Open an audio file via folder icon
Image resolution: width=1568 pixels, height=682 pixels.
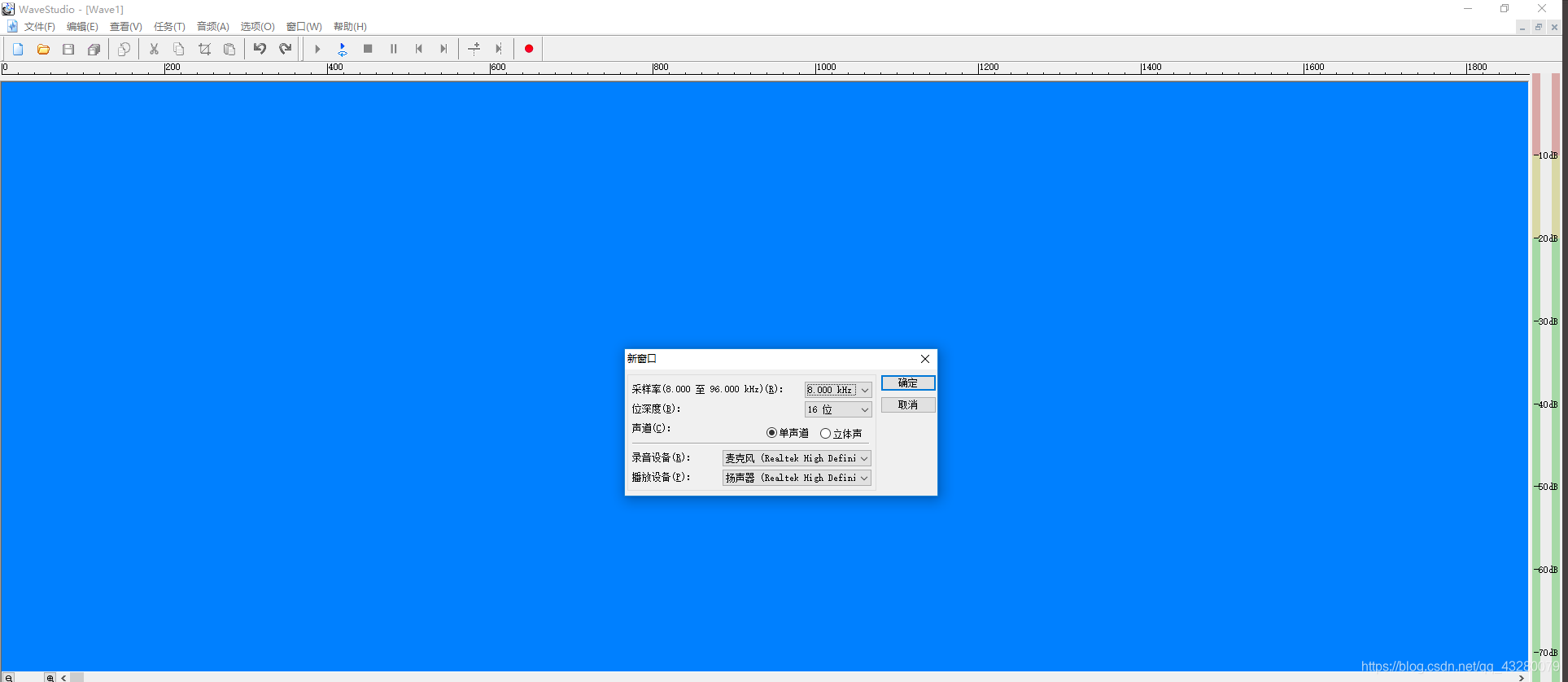[43, 49]
